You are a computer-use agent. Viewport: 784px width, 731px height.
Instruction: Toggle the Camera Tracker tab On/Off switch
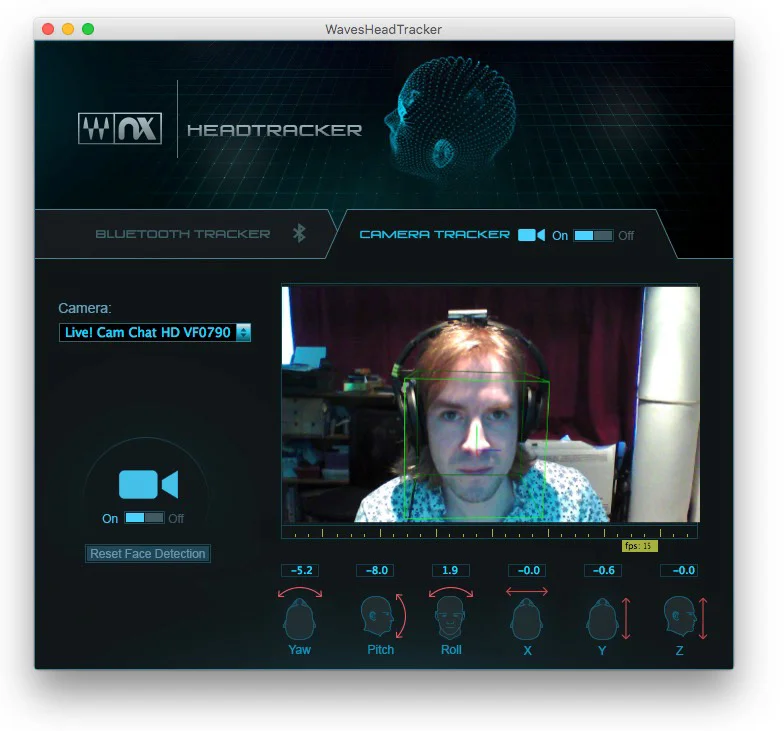click(593, 236)
